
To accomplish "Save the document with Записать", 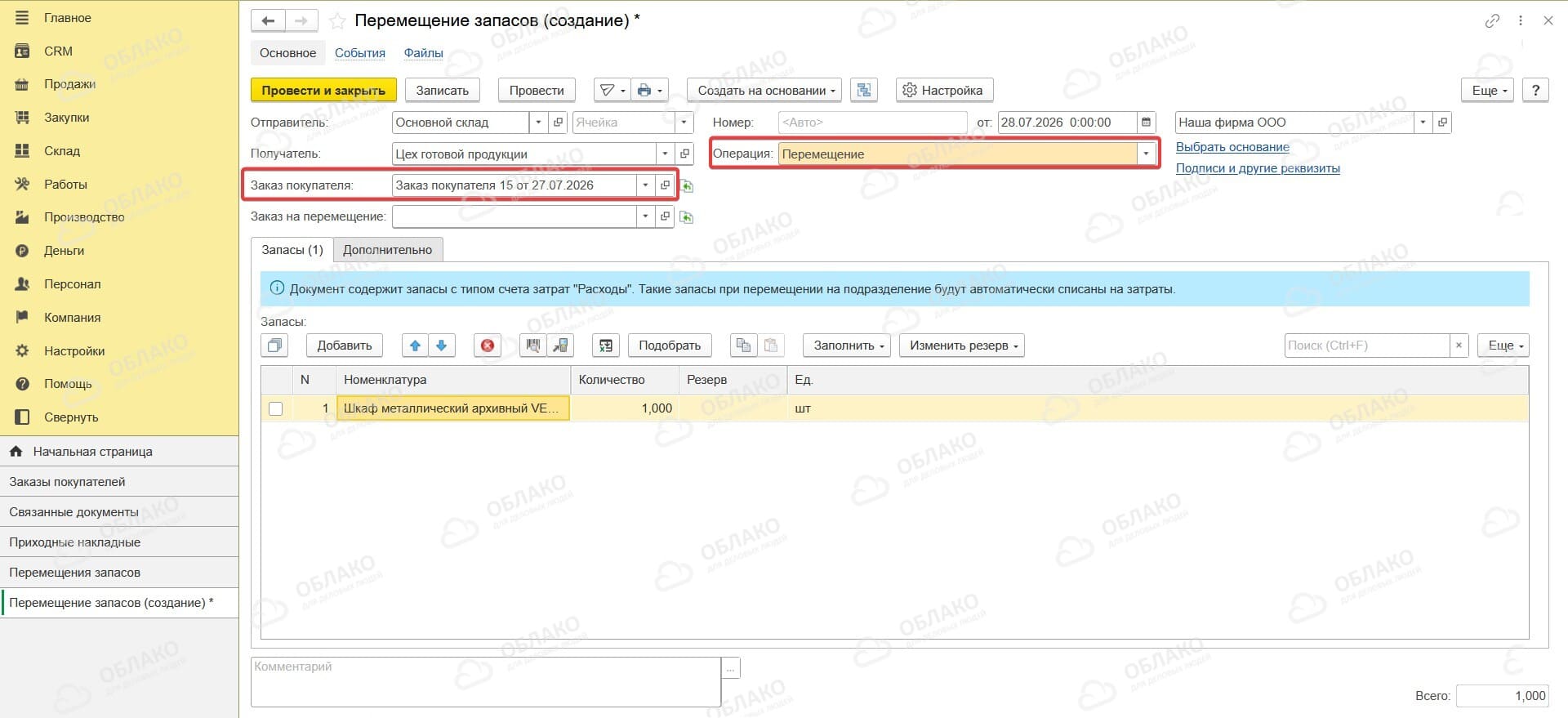I will click(442, 90).
